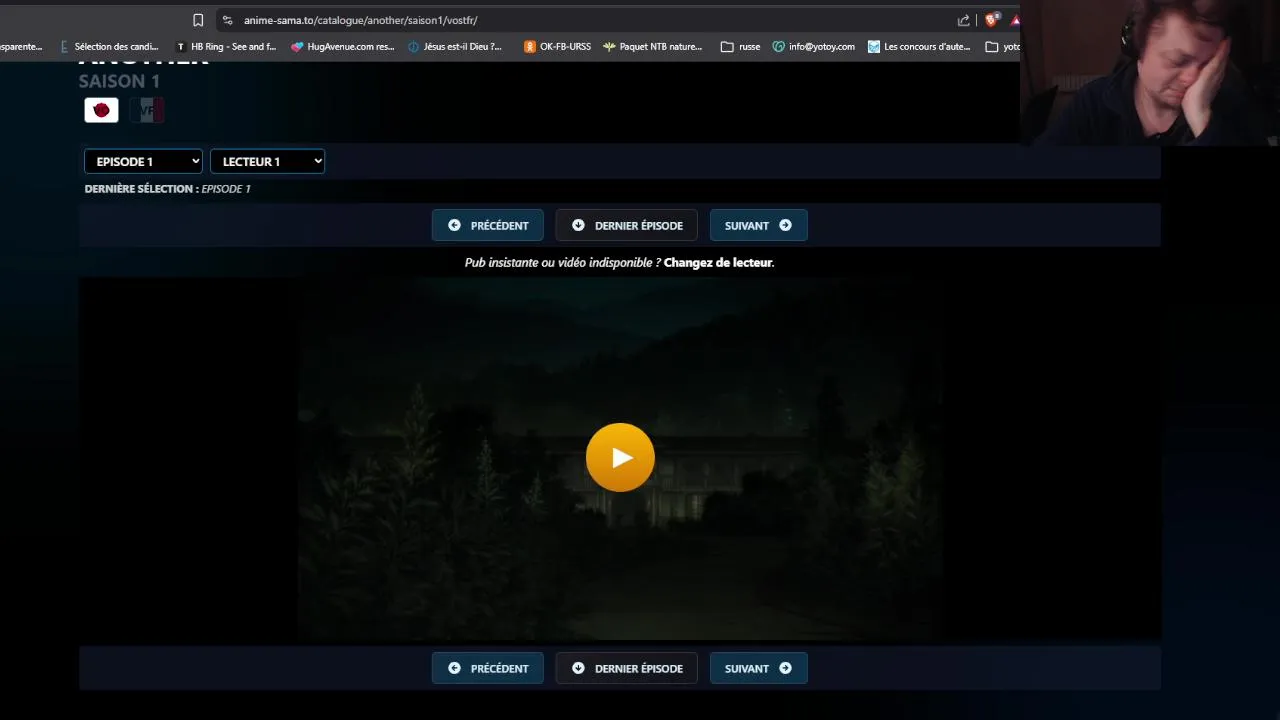
Task: Open the info@yotoy.com bookmark
Action: [814, 46]
